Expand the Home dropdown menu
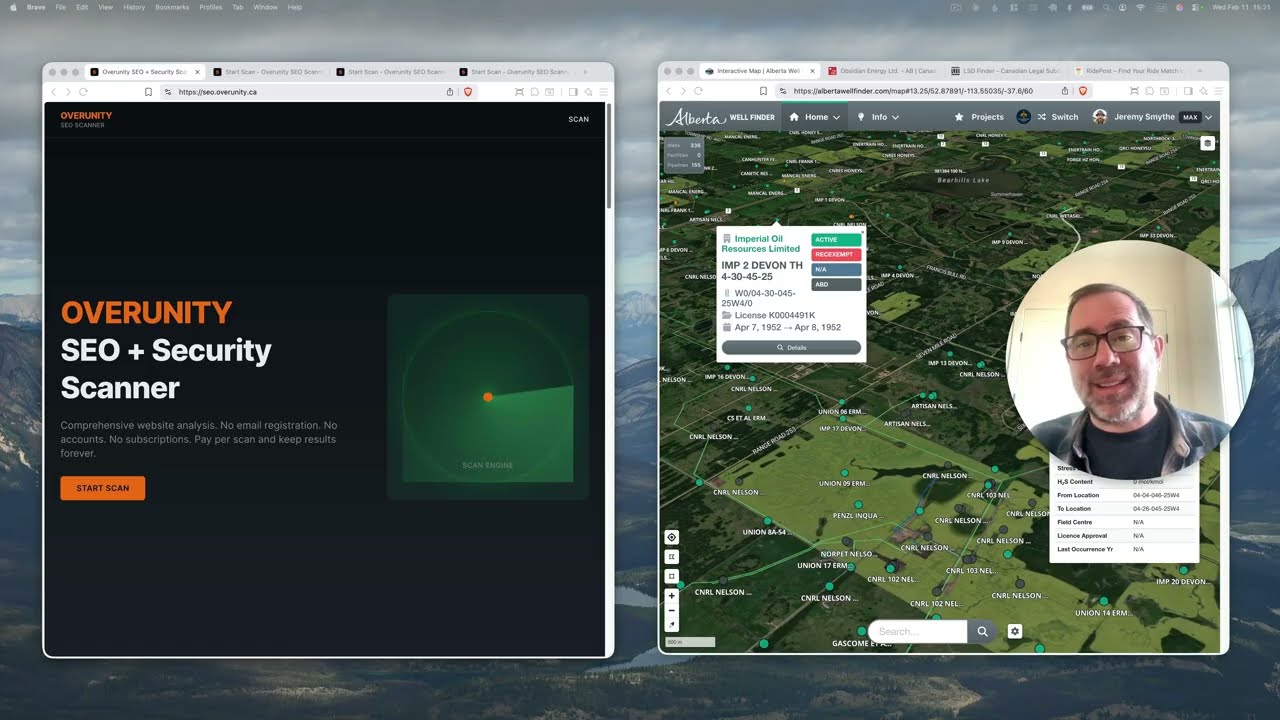Viewport: 1280px width, 720px height. [x=815, y=117]
